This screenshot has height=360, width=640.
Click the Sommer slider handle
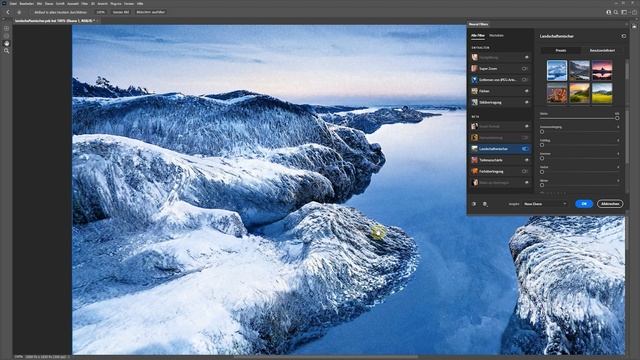[542, 158]
